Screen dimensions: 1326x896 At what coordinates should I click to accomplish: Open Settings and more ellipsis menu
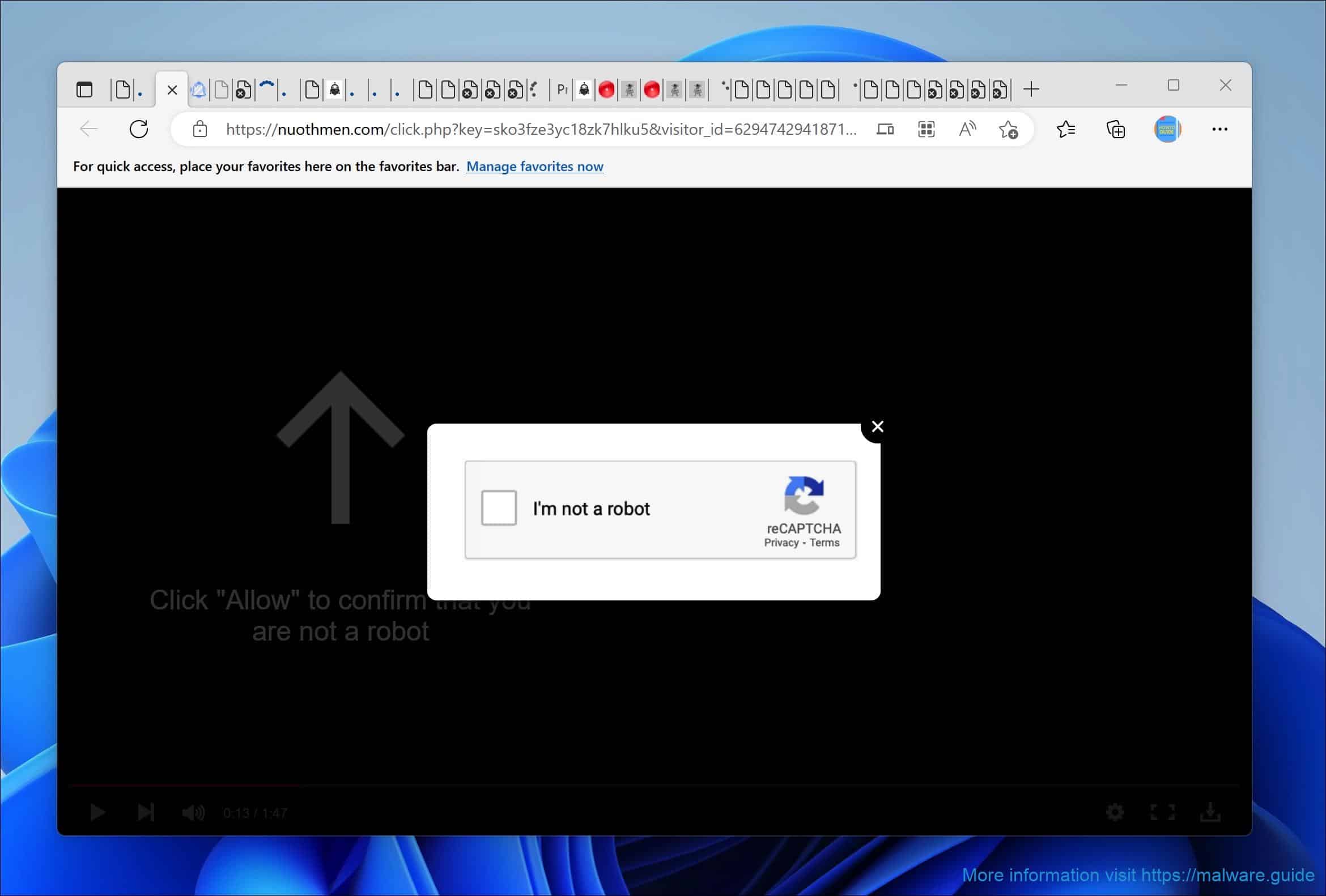(x=1219, y=130)
